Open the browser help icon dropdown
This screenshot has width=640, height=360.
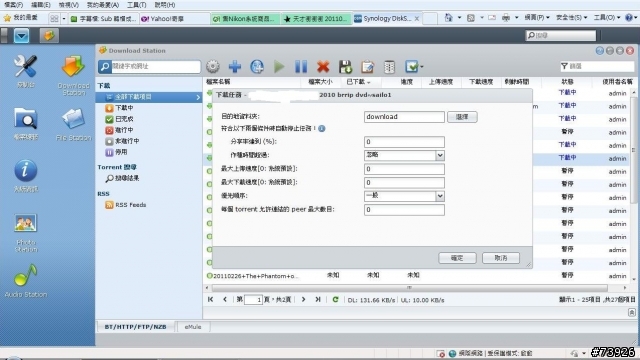click(x=631, y=18)
